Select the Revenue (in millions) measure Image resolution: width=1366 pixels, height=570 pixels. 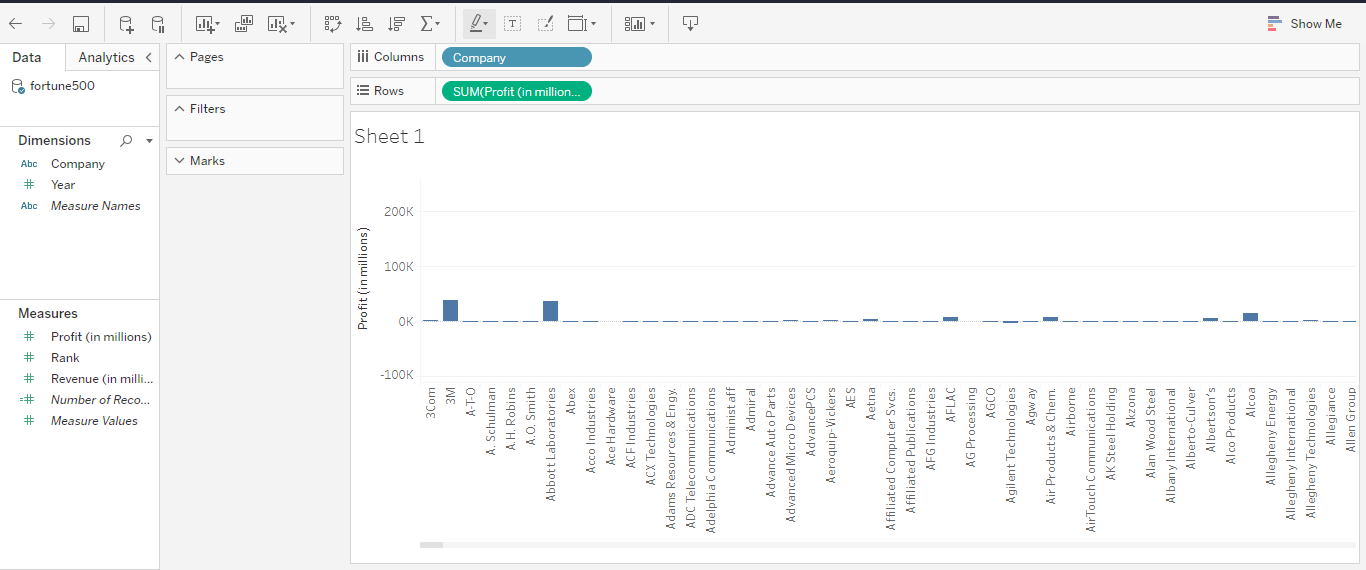coord(102,379)
